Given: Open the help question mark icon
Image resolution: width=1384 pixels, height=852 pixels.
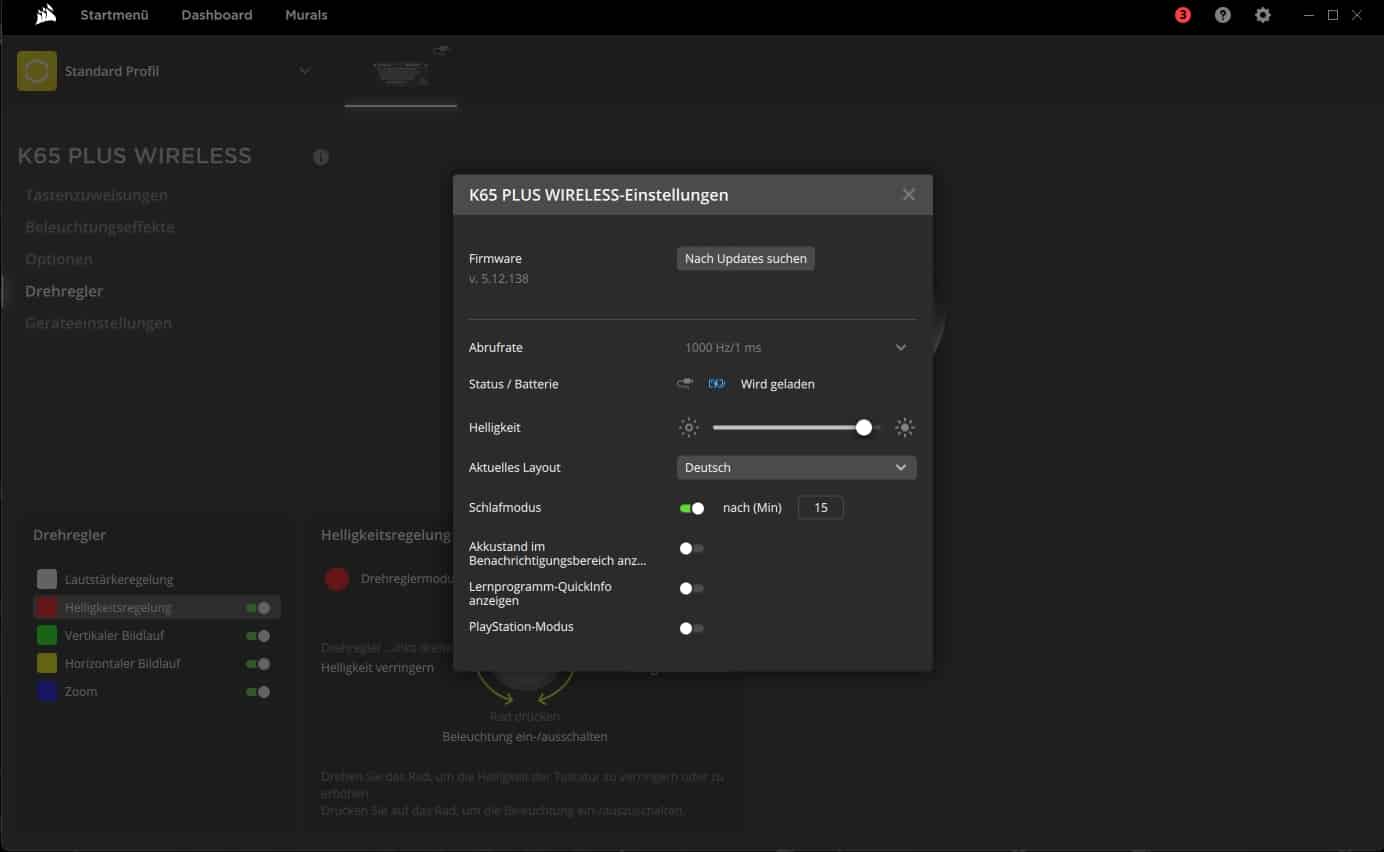Looking at the screenshot, I should [x=1223, y=15].
